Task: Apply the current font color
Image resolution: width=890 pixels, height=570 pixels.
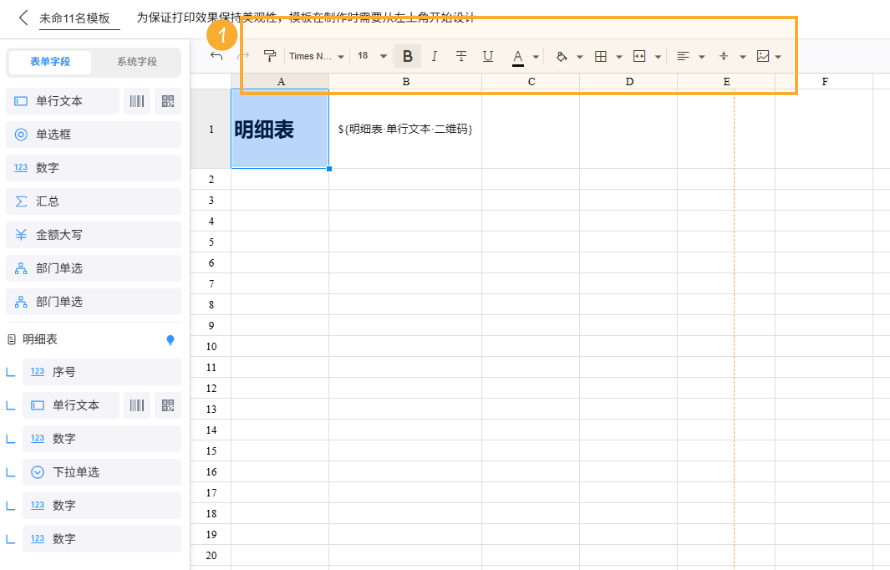Action: point(518,57)
